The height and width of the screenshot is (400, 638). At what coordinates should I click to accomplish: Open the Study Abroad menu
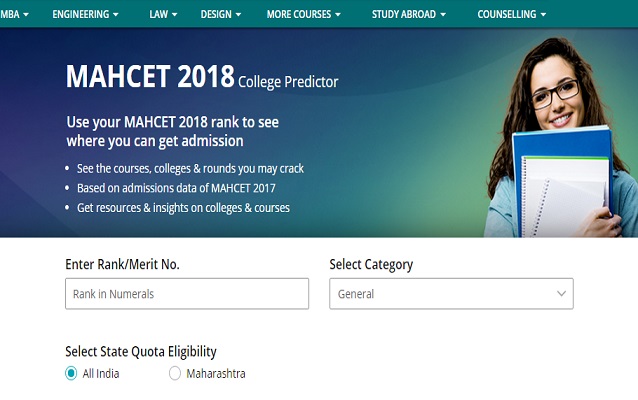click(x=408, y=15)
